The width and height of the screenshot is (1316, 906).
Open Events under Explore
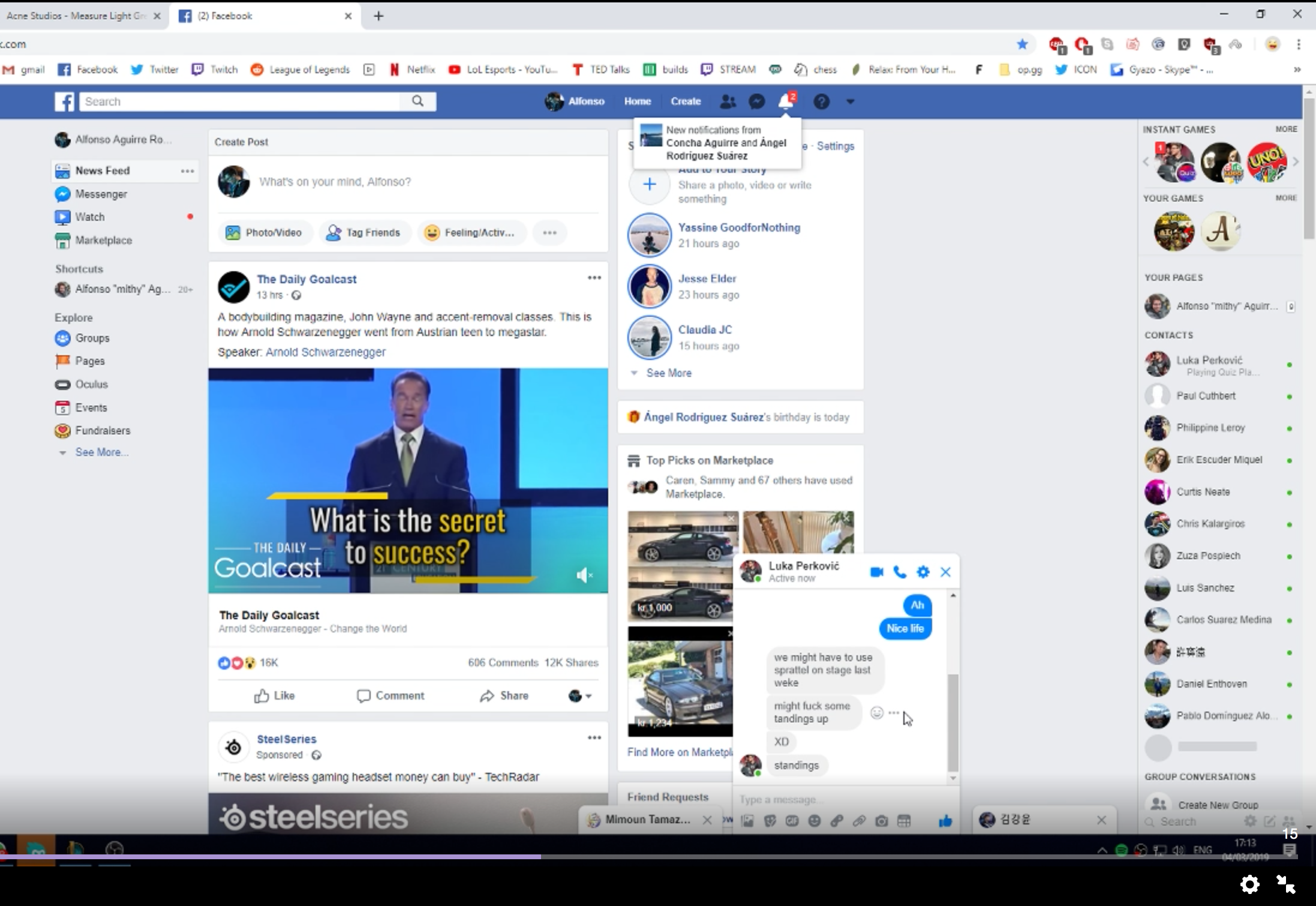pyautogui.click(x=91, y=407)
